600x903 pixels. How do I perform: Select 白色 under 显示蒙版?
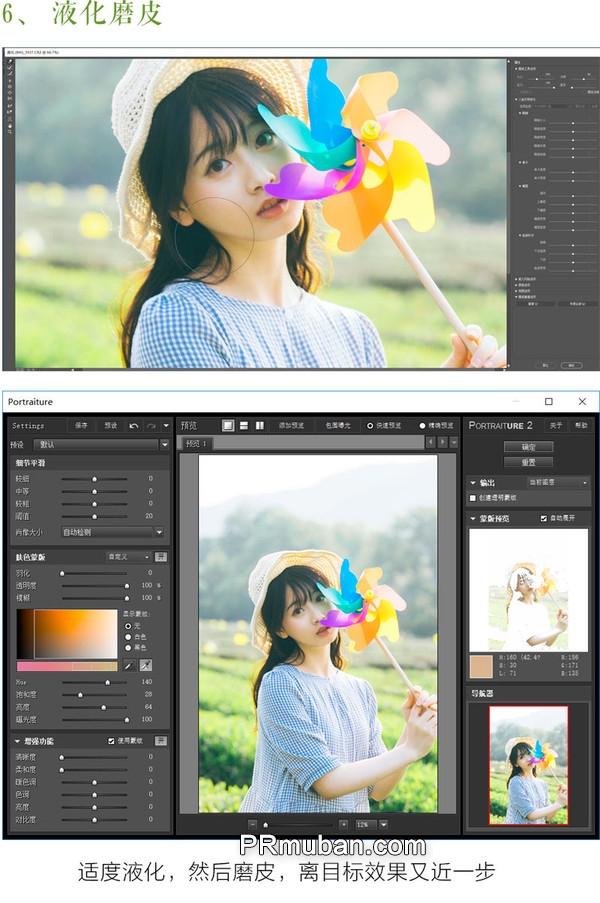127,636
